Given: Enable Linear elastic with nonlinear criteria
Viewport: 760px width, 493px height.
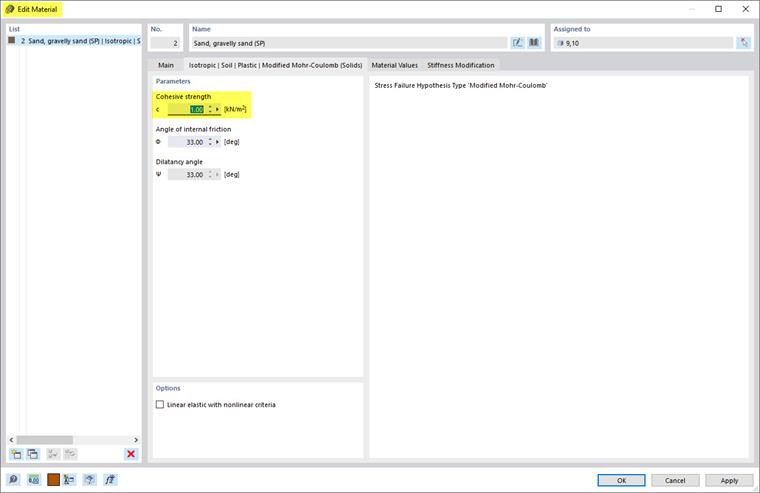Looking at the screenshot, I should point(160,404).
